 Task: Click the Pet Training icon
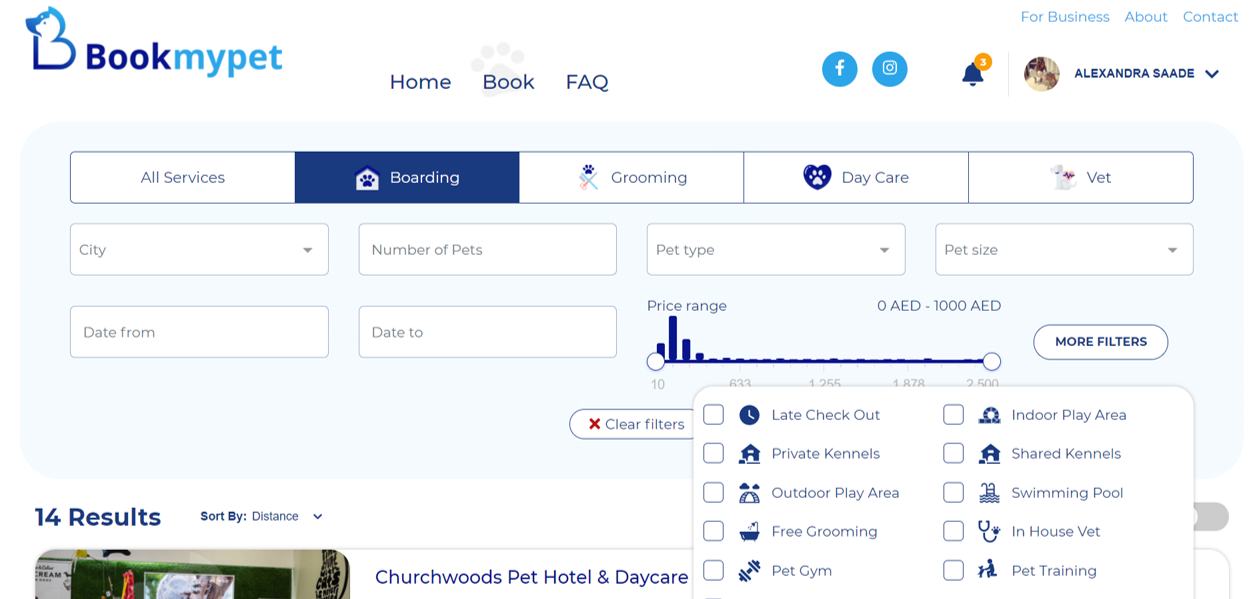[988, 571]
